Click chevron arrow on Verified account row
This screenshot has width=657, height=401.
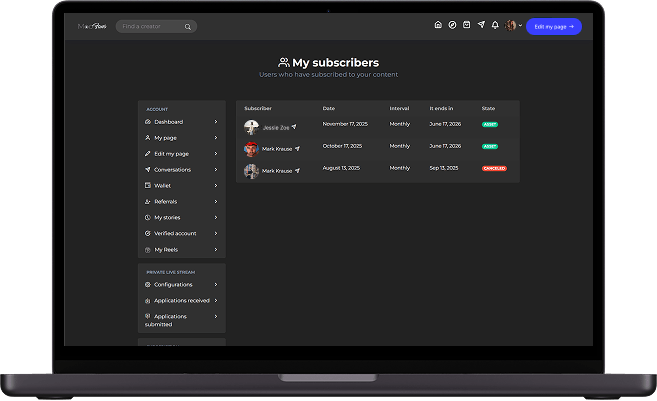tap(216, 233)
